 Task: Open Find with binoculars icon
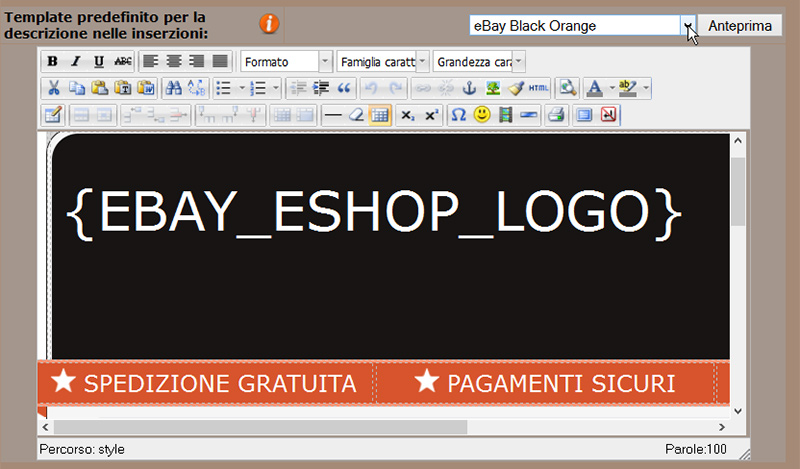pos(173,88)
